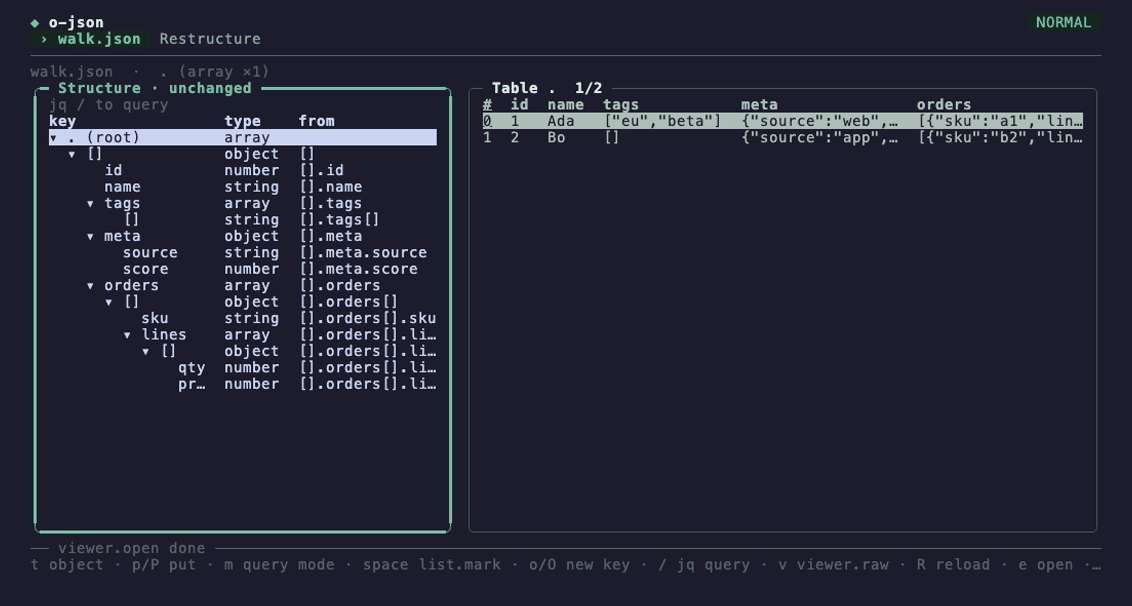Click the tags column header in Table

[x=622, y=105]
